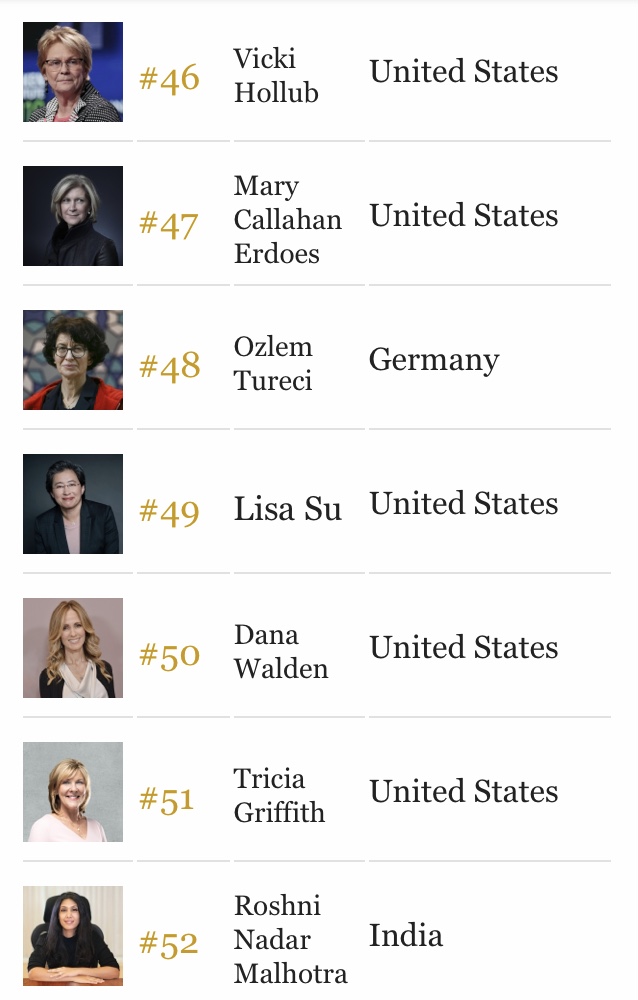This screenshot has height=1000, width=638.
Task: Click the #50 rank label
Action: tap(169, 654)
